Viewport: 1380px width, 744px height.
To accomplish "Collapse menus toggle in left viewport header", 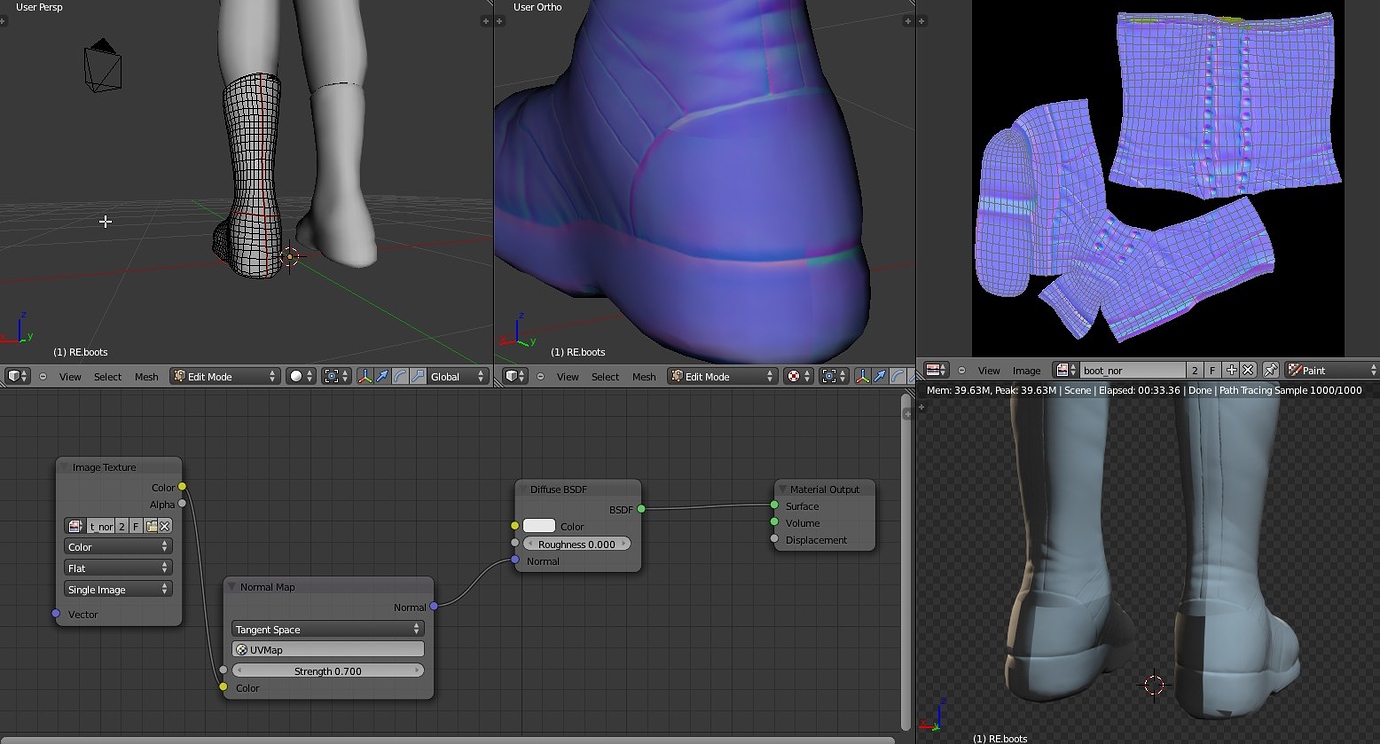I will click(43, 377).
